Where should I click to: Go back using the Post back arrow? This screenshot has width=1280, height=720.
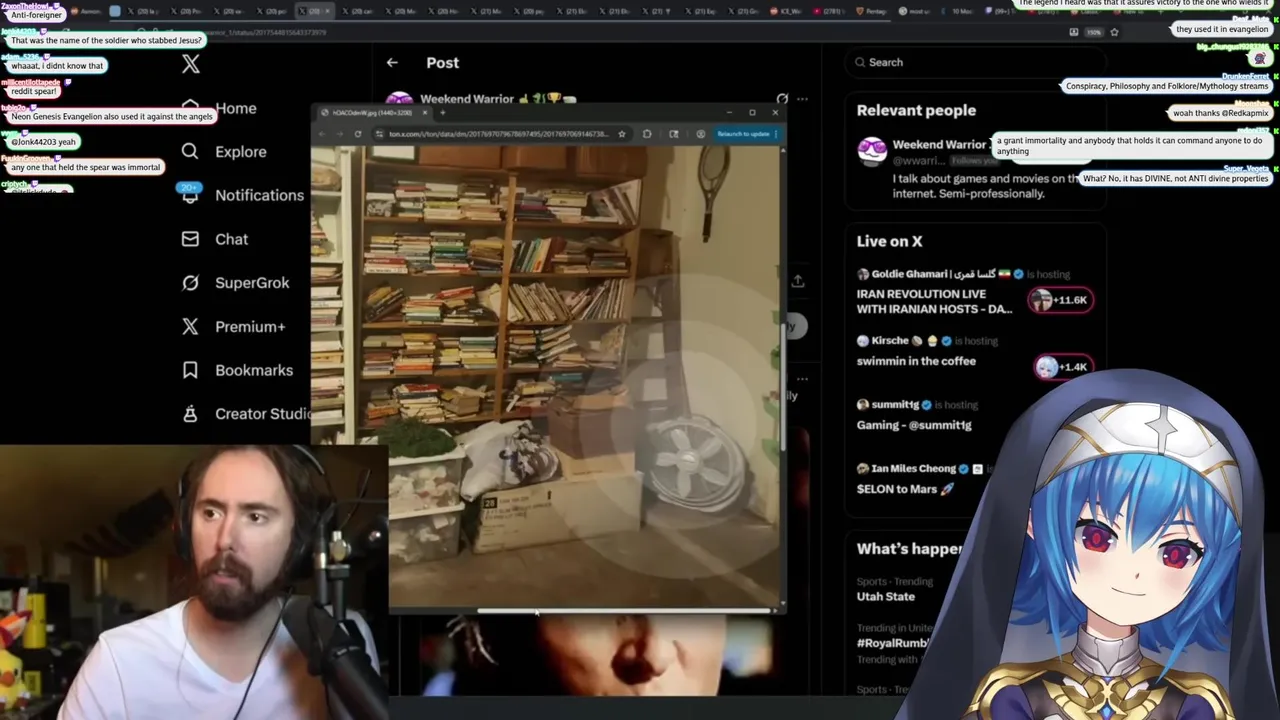(392, 62)
